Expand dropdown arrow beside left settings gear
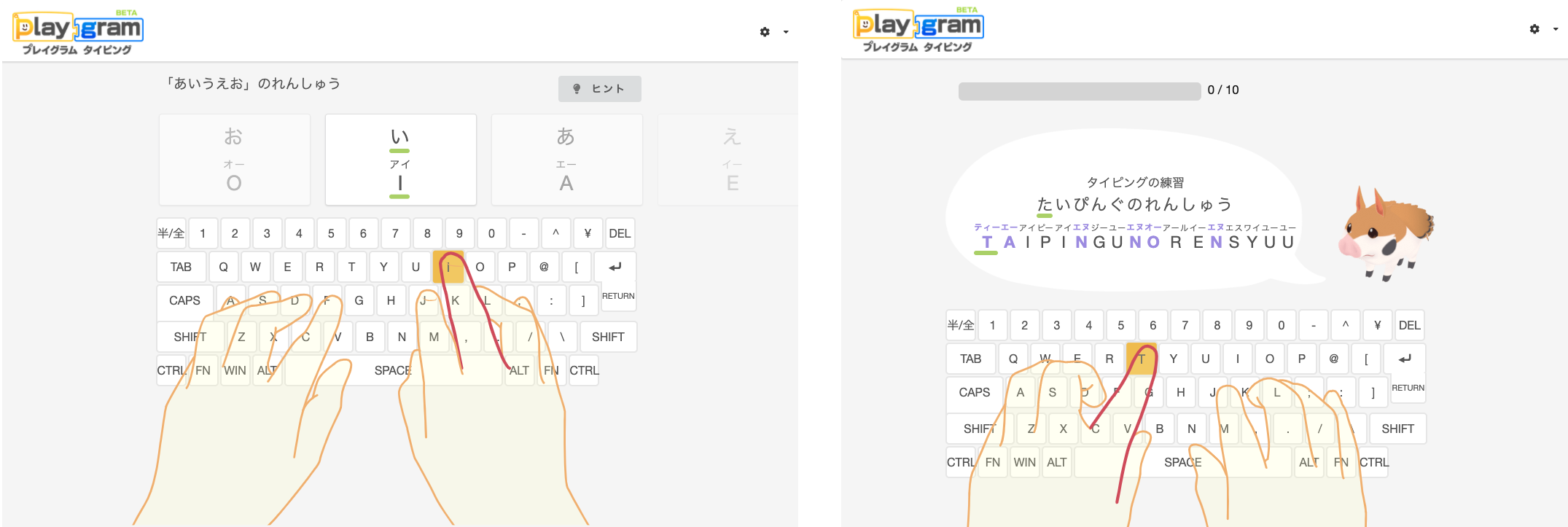This screenshot has height=527, width=1568. [x=786, y=32]
